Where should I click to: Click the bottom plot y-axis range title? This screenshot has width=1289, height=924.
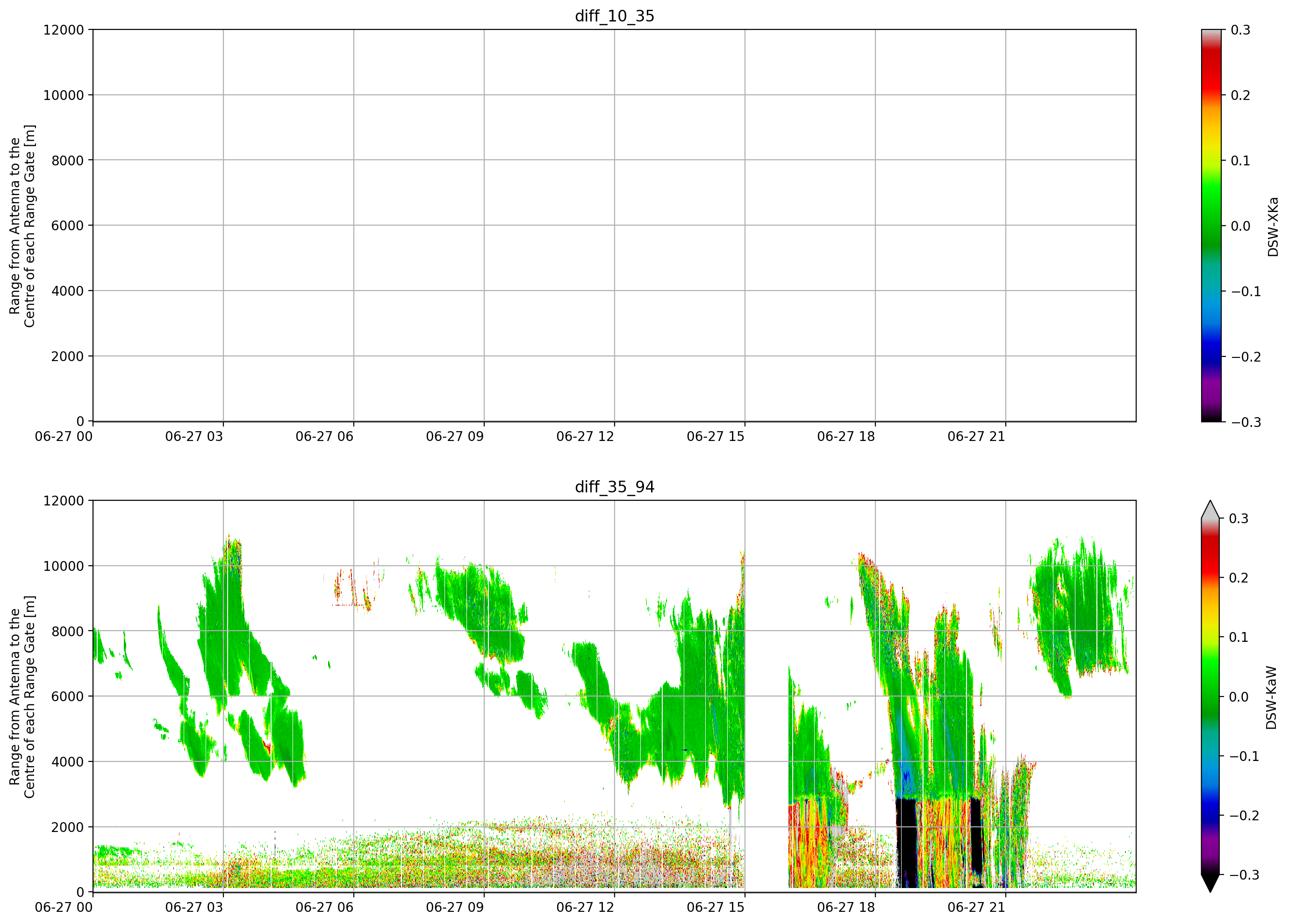pyautogui.click(x=22, y=697)
